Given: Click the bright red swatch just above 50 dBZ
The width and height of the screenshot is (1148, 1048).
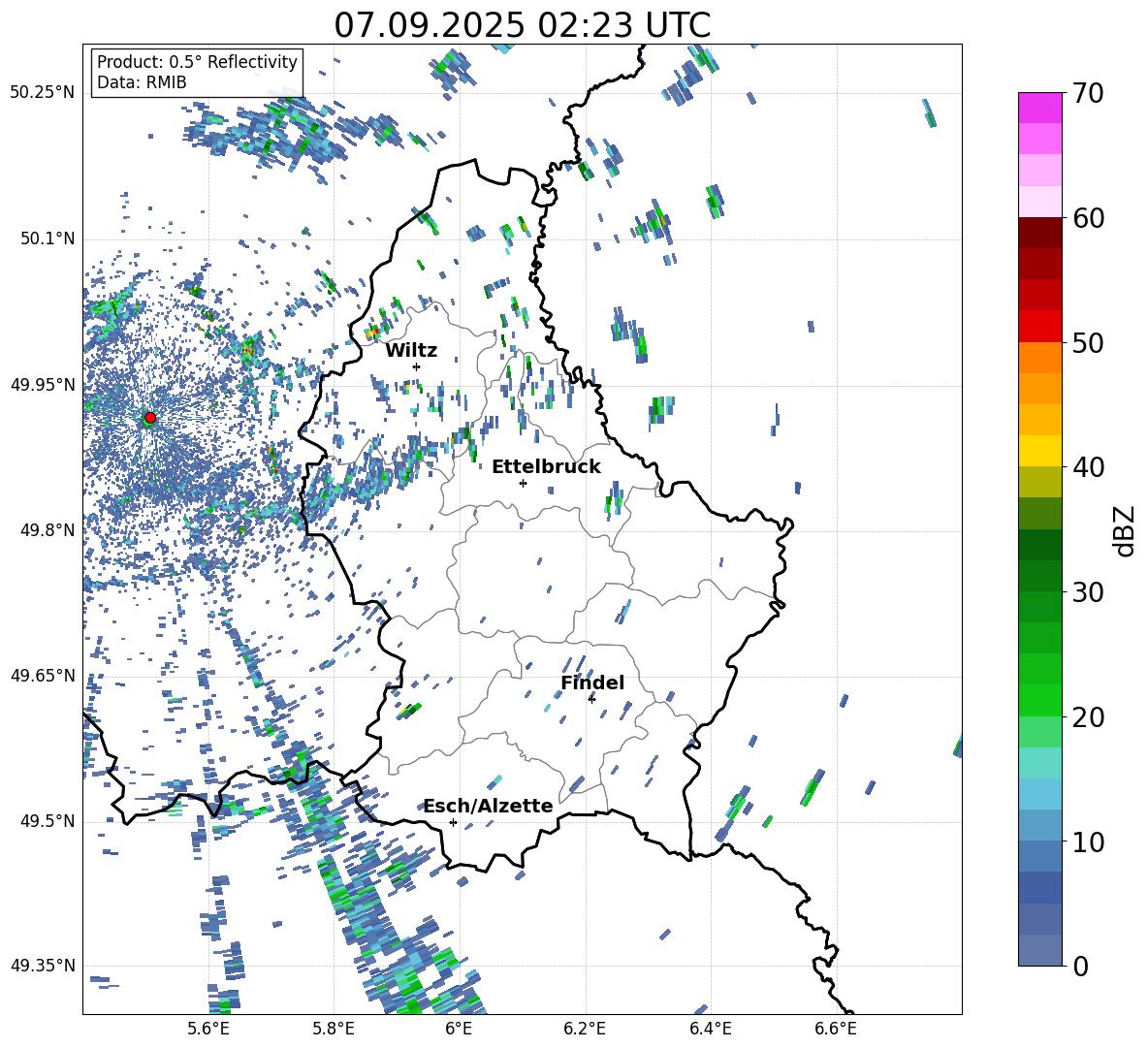Looking at the screenshot, I should pos(1039,327).
